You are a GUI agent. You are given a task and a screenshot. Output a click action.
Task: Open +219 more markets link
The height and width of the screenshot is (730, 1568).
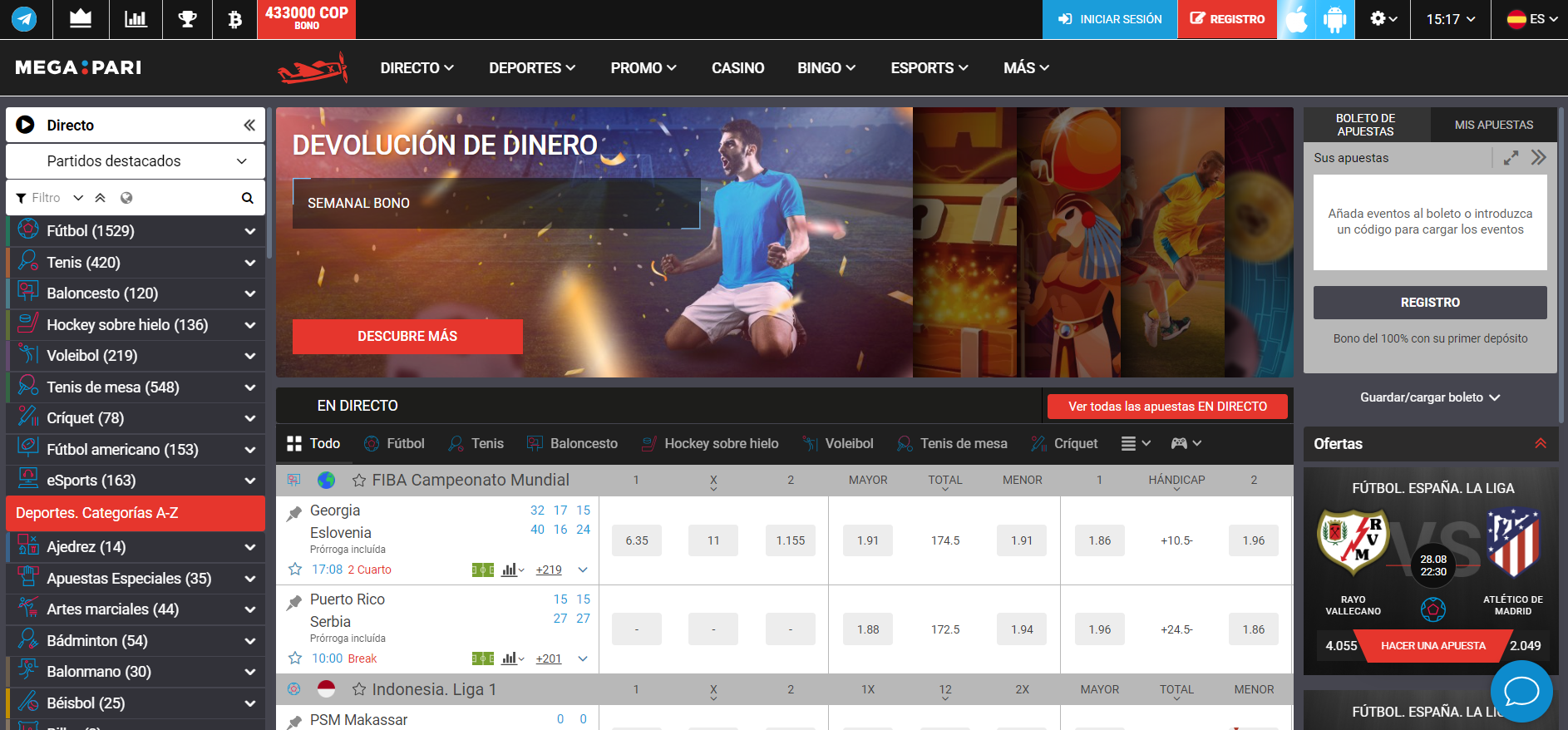[549, 570]
